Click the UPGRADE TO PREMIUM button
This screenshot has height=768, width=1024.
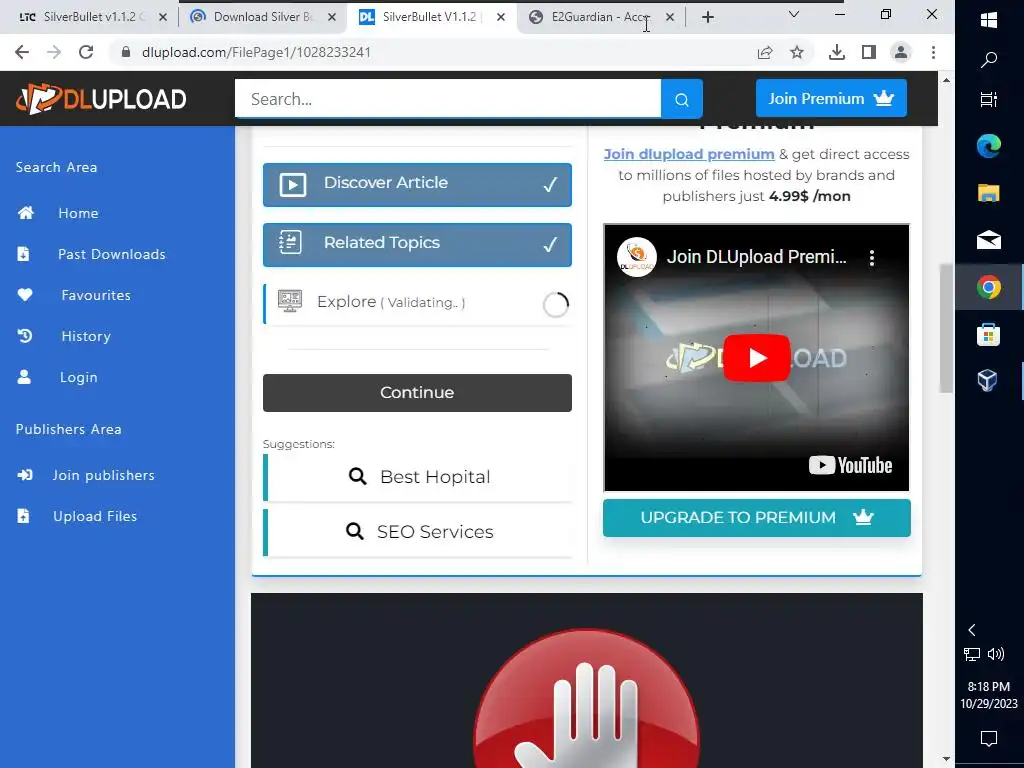coord(756,518)
